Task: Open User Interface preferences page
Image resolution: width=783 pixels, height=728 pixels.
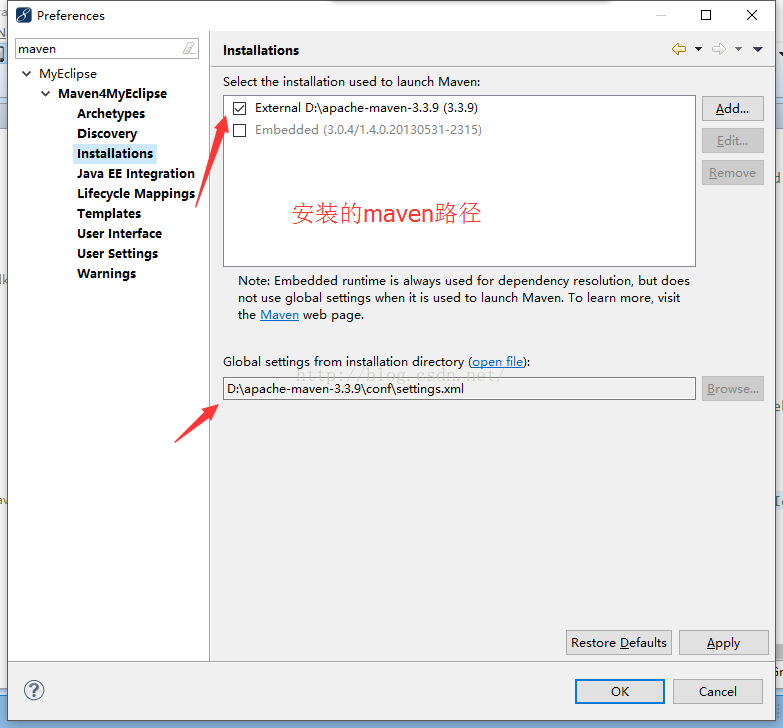Action: (x=119, y=234)
